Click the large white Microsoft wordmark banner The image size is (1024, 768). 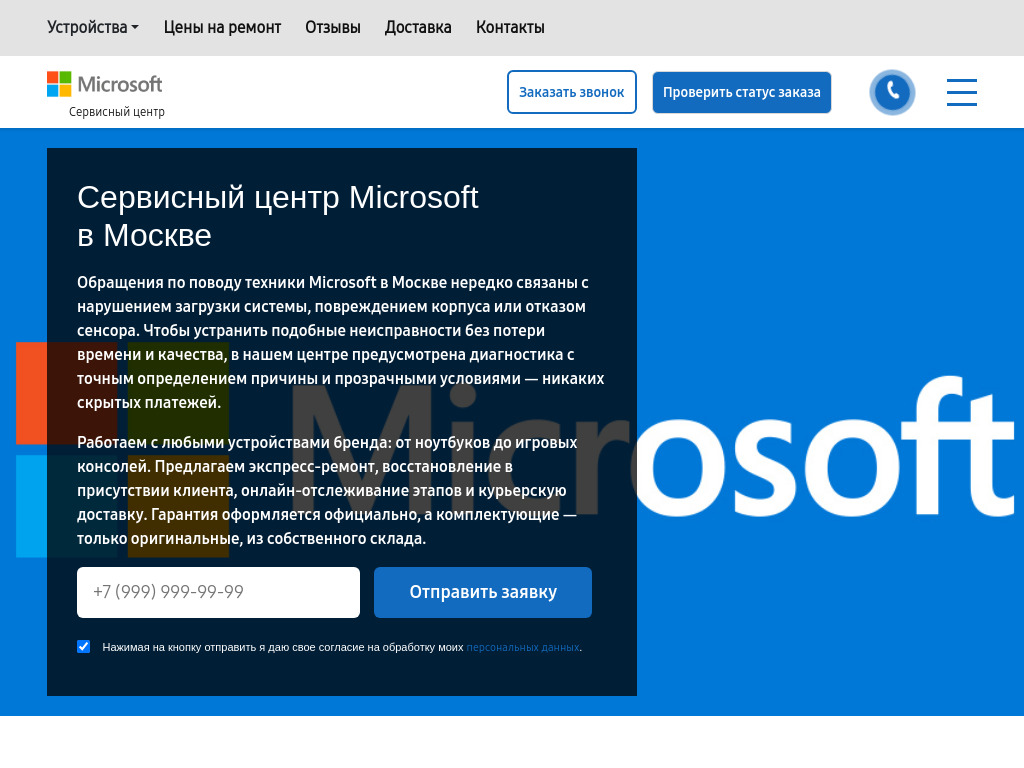pos(820,450)
